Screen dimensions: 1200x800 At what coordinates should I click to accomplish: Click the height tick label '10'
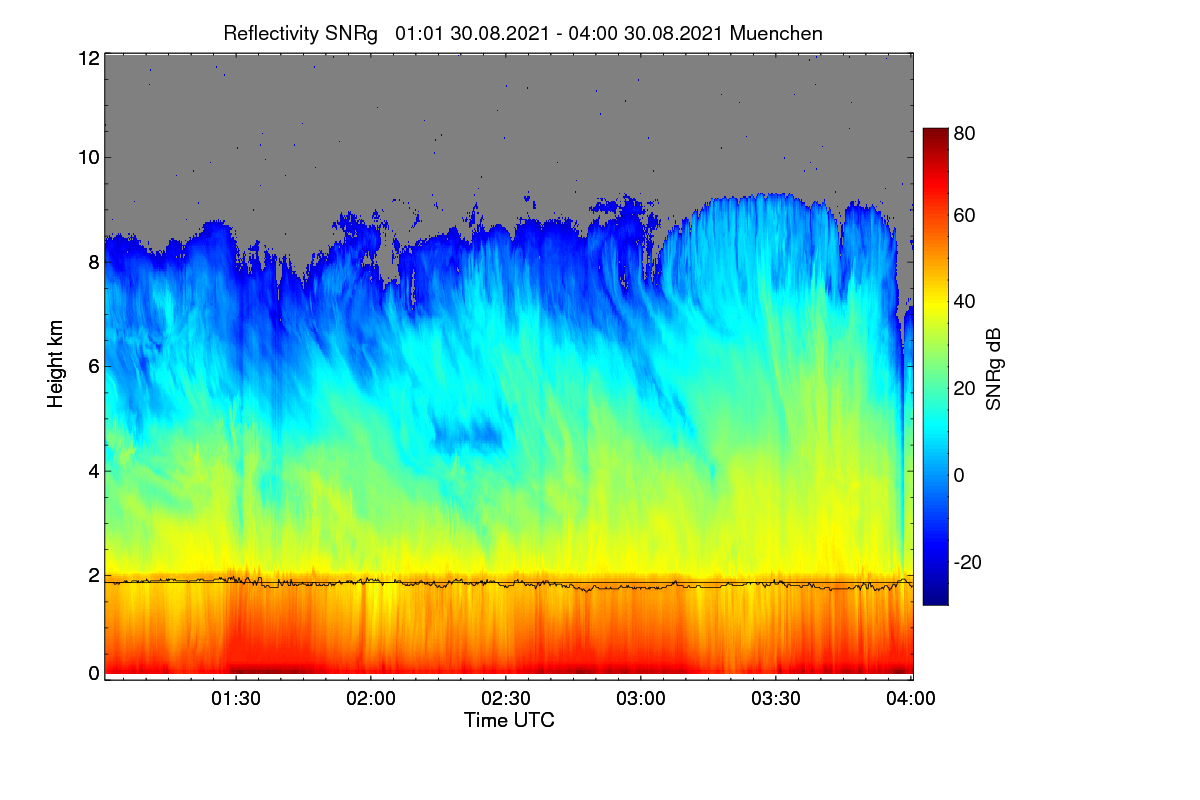point(88,157)
